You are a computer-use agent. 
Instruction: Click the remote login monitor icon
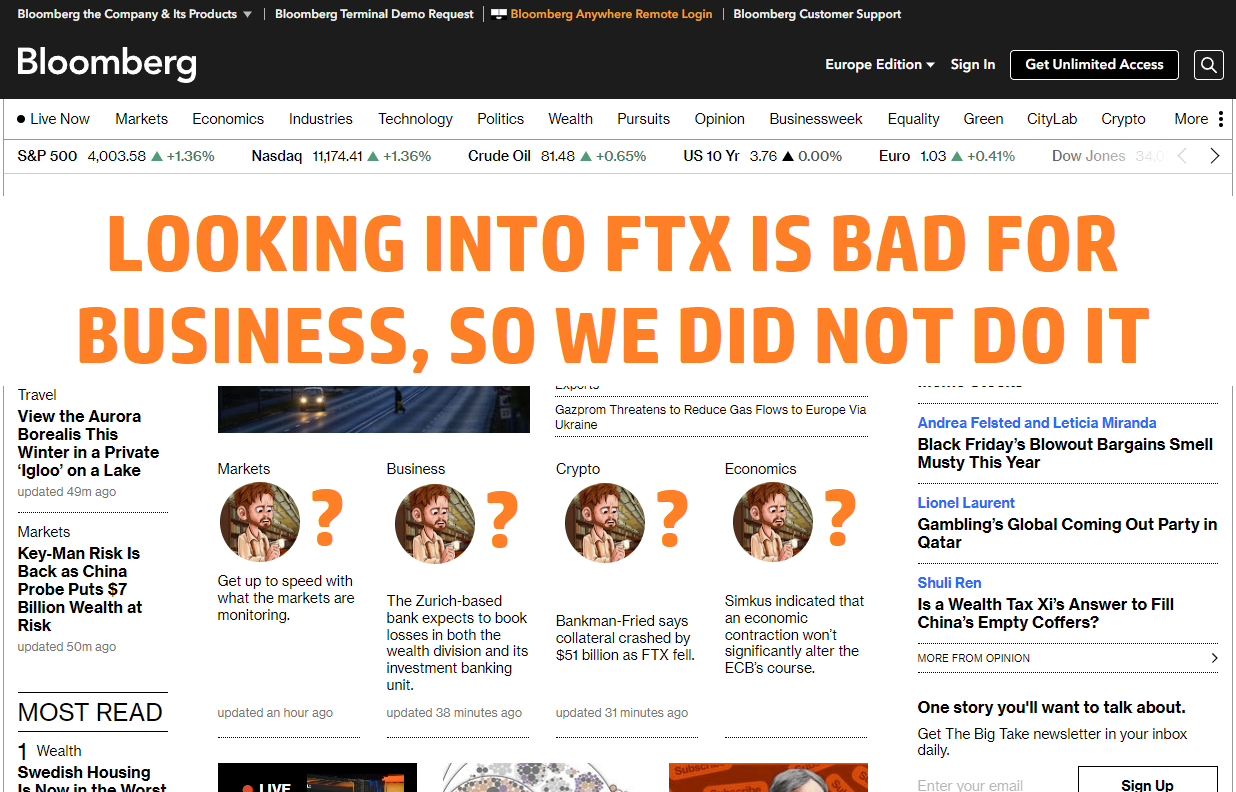[x=499, y=14]
